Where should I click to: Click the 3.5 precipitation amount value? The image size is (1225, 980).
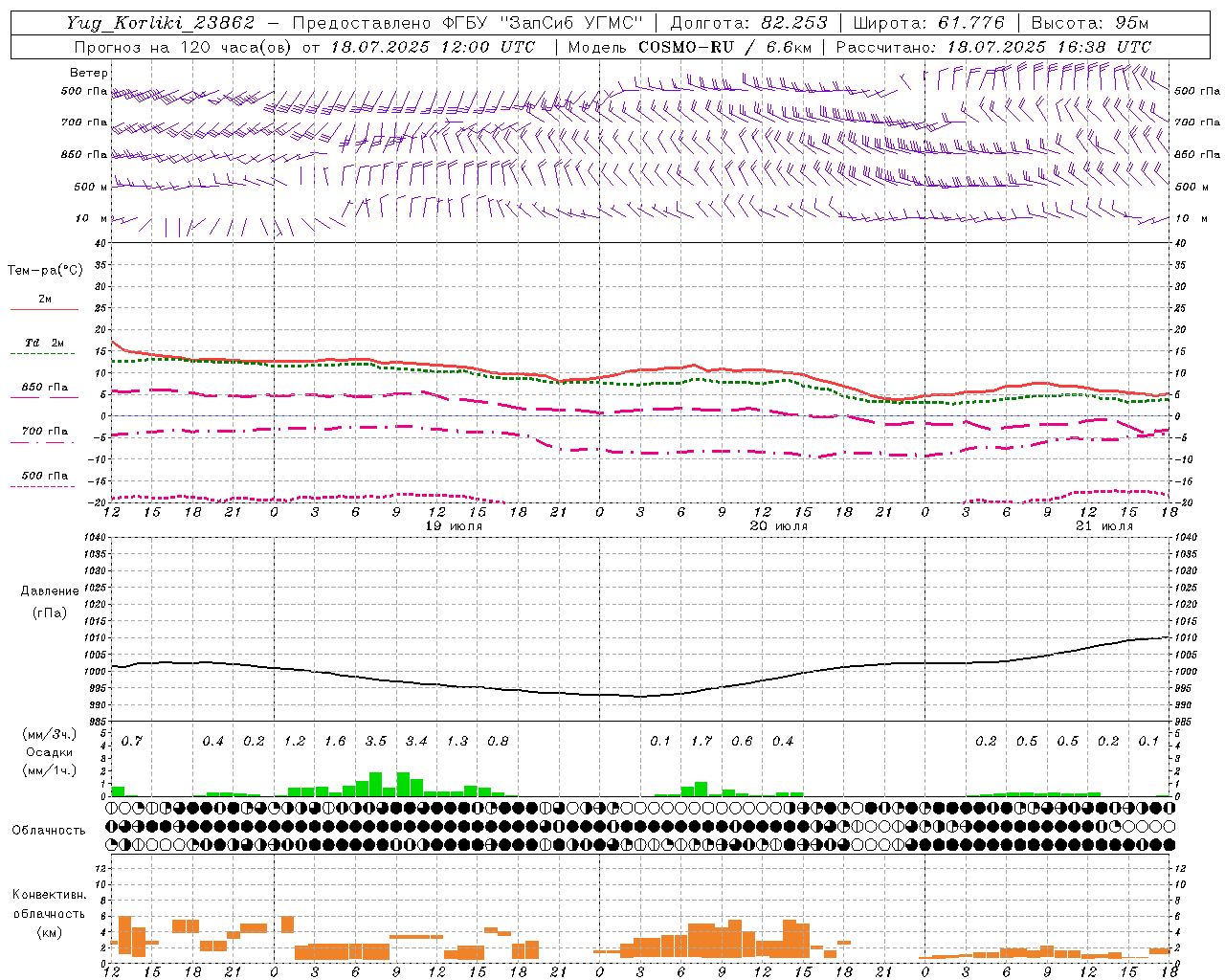(376, 741)
